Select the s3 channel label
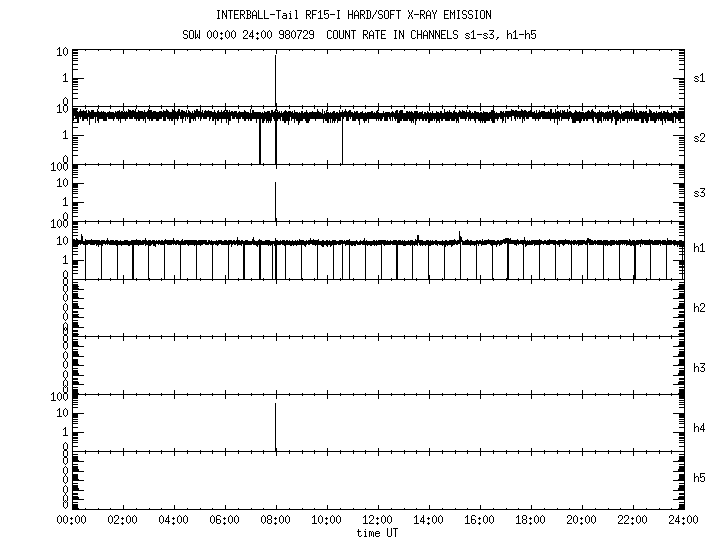 (x=699, y=193)
